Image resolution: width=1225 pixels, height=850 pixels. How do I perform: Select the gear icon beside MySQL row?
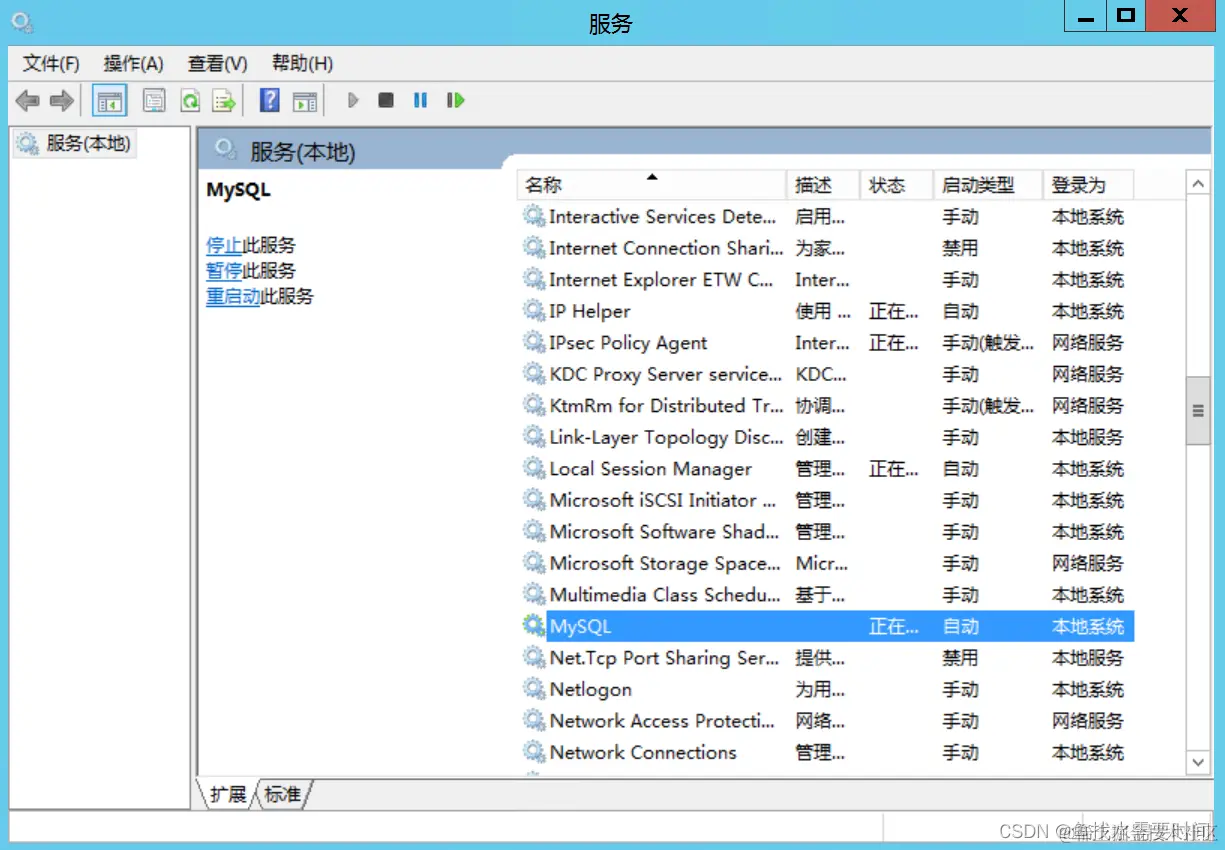pos(534,626)
